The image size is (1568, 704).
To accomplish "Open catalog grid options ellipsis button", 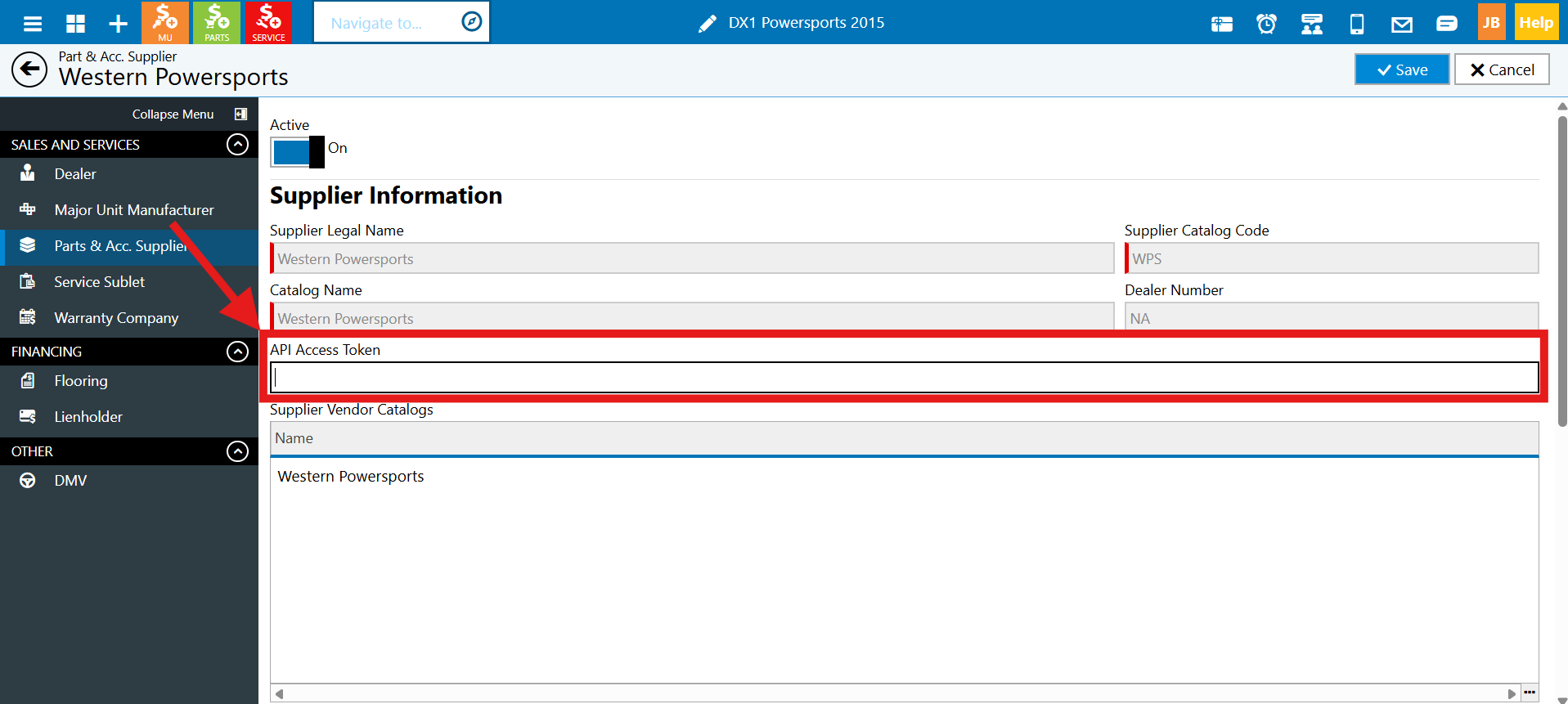I will [x=1530, y=693].
